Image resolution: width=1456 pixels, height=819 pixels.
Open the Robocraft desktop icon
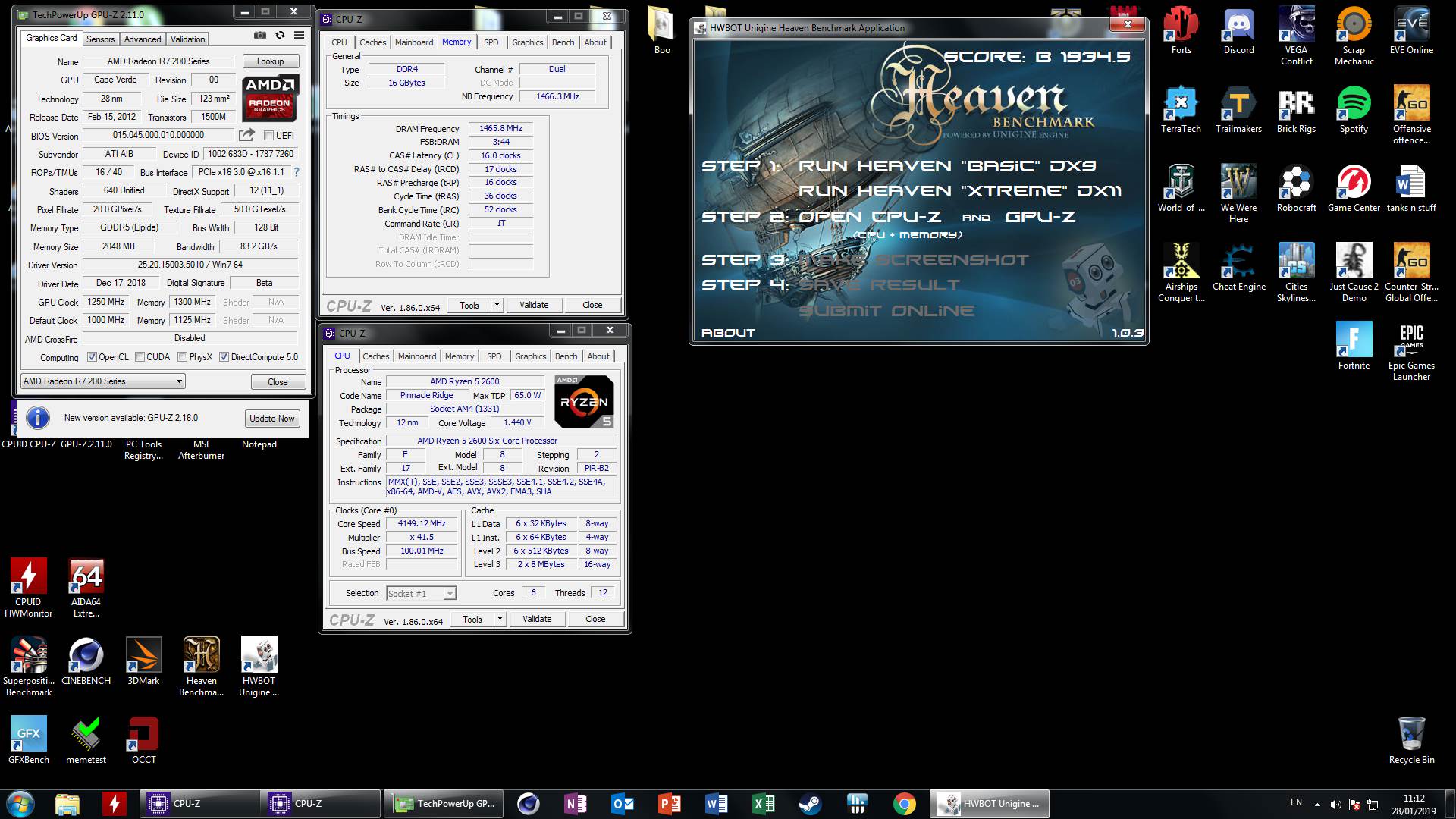(x=1296, y=190)
